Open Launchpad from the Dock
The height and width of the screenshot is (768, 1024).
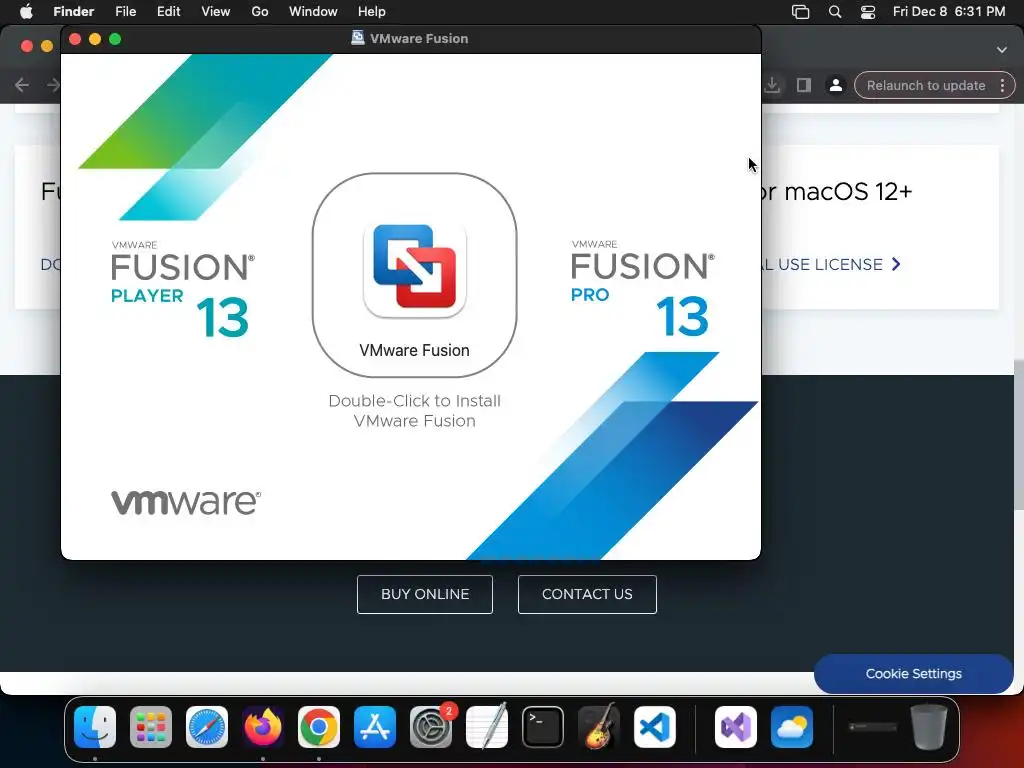tap(151, 727)
